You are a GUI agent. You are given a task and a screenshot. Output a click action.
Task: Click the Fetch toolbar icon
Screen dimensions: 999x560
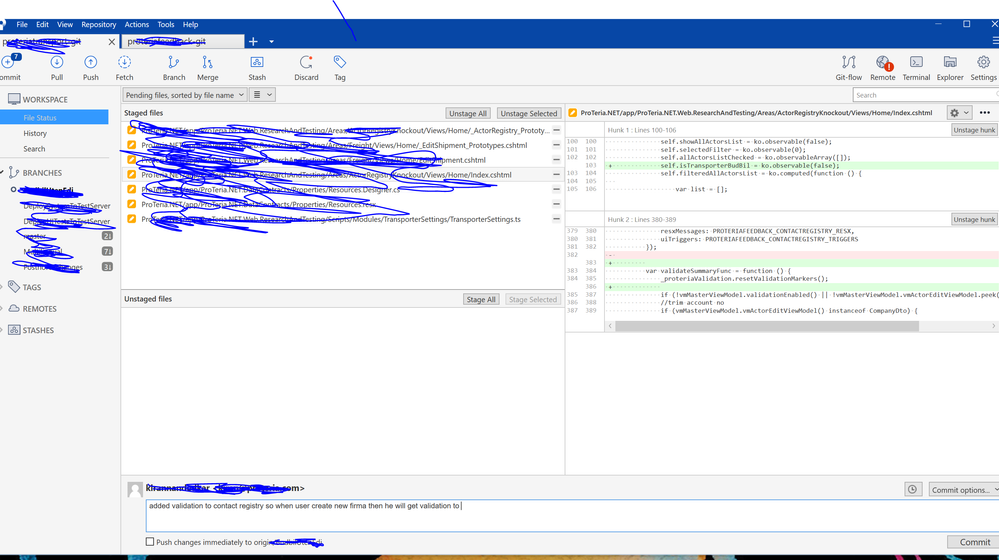(x=124, y=68)
